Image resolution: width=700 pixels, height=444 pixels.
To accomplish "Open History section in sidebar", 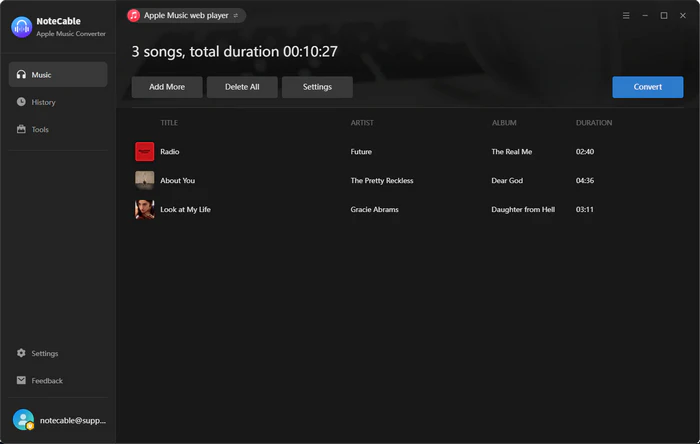I will pos(43,102).
